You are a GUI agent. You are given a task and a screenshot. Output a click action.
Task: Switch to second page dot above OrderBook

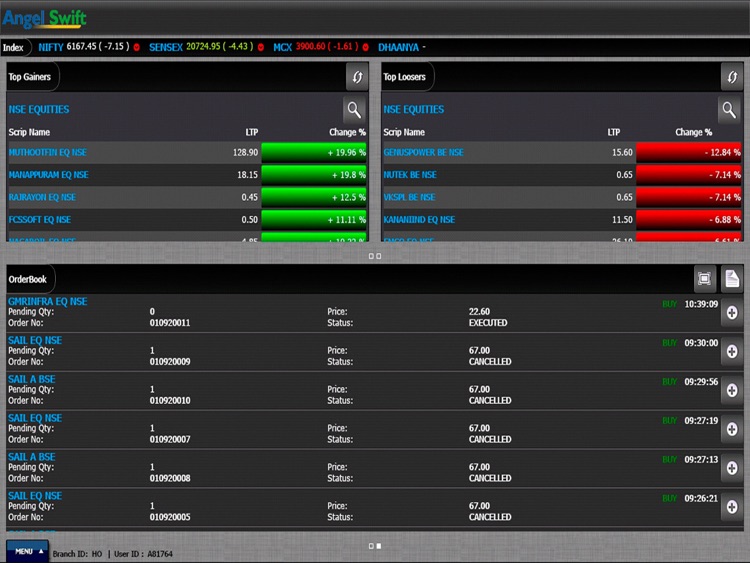pos(379,256)
